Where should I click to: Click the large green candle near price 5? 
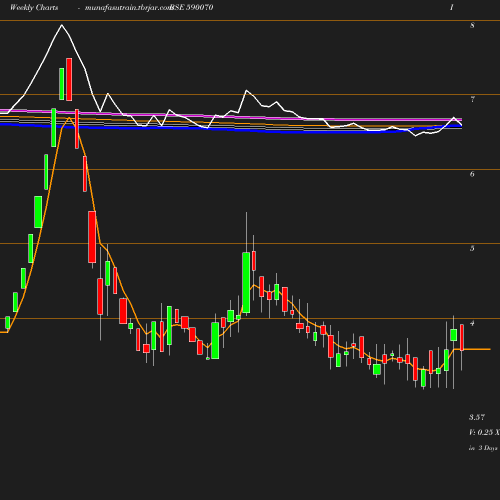(x=246, y=283)
